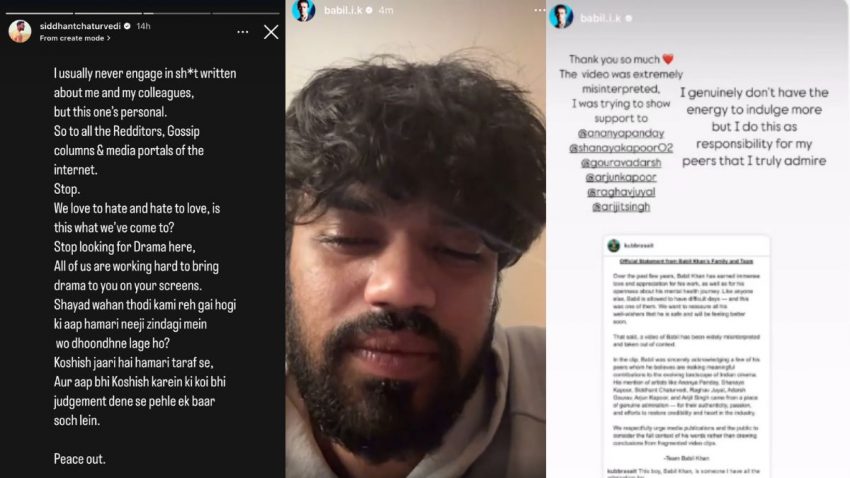Open siddhantchaturvedi's profile picture
The width and height of the screenshot is (850, 478).
click(20, 31)
